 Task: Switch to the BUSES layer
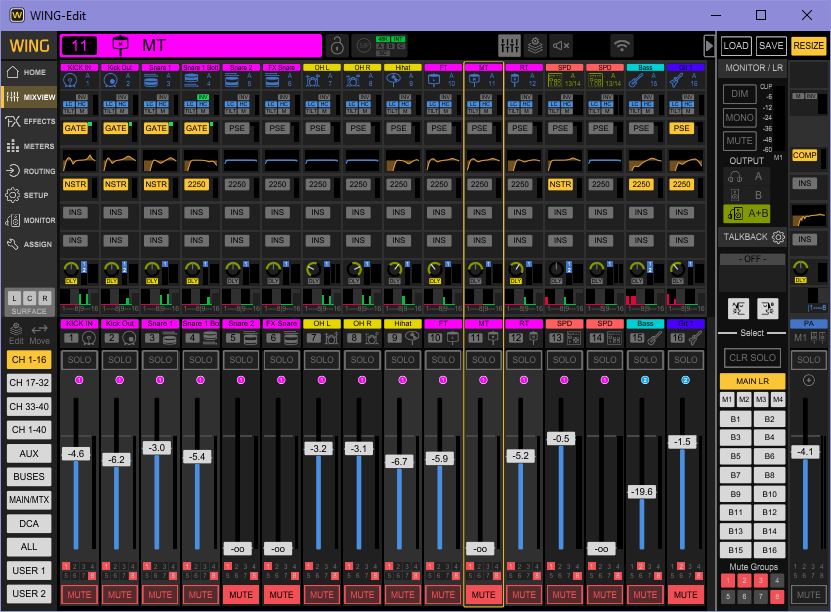(29, 476)
